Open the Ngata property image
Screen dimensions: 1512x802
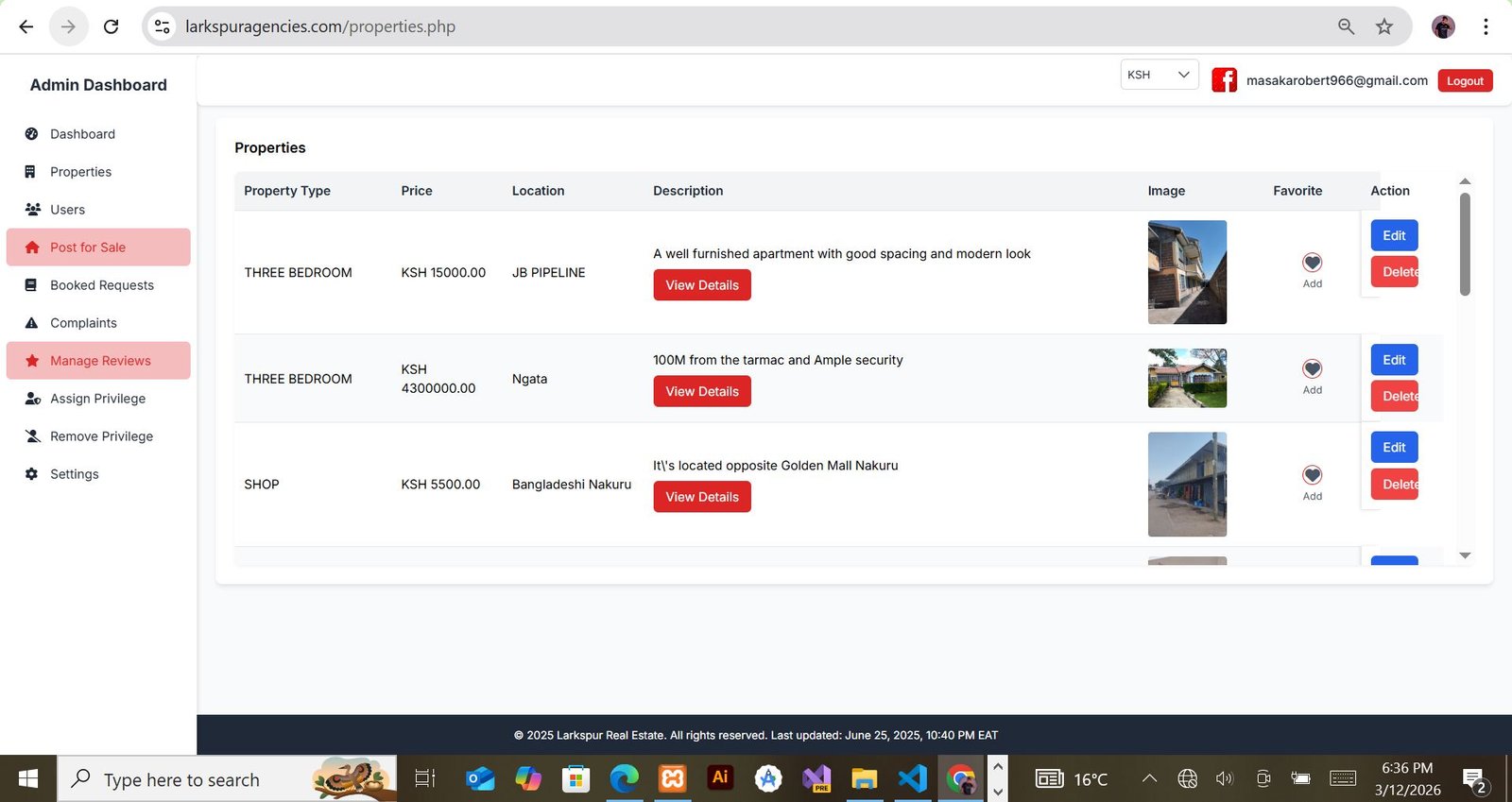(x=1187, y=378)
